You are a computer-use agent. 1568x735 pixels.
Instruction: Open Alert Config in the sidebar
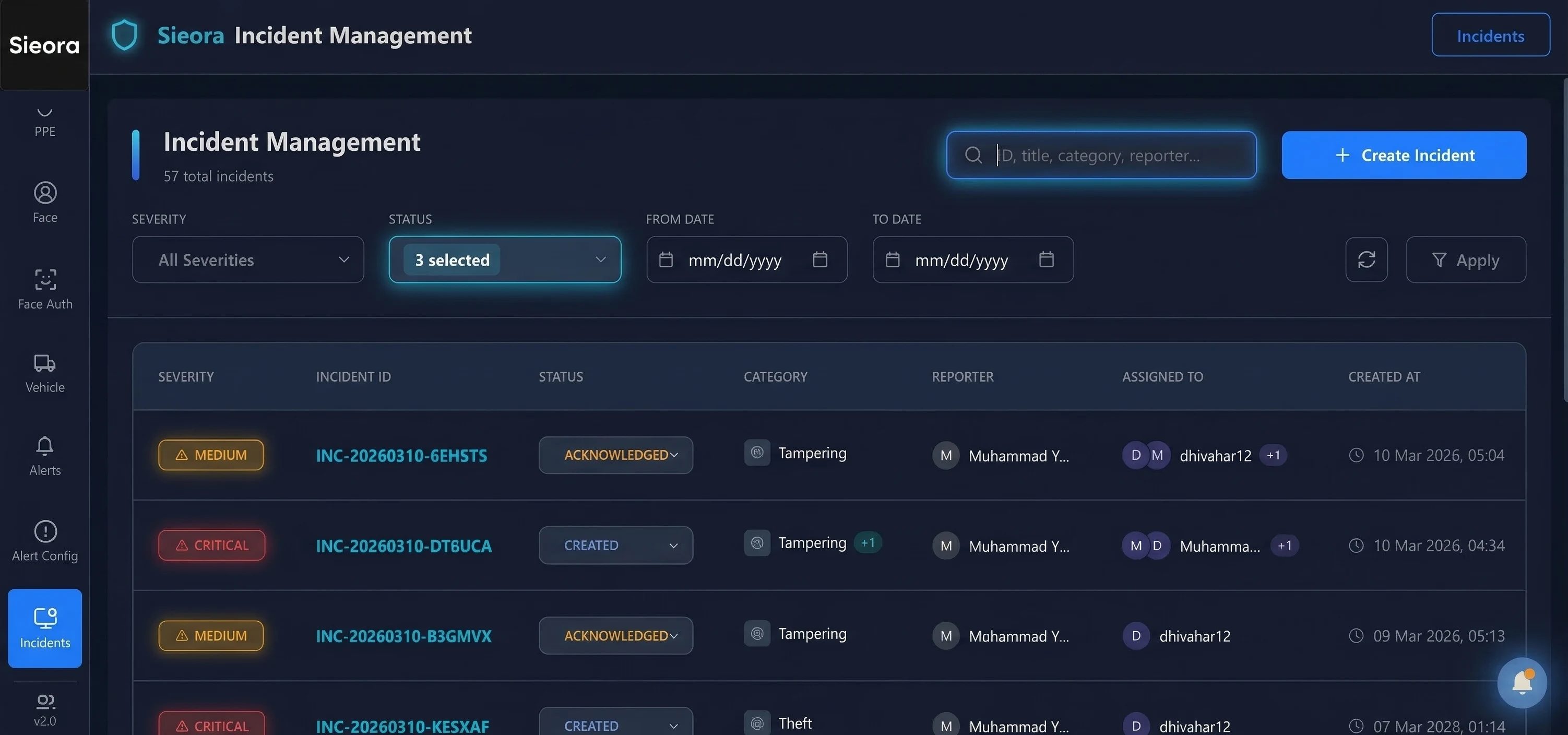click(x=44, y=541)
